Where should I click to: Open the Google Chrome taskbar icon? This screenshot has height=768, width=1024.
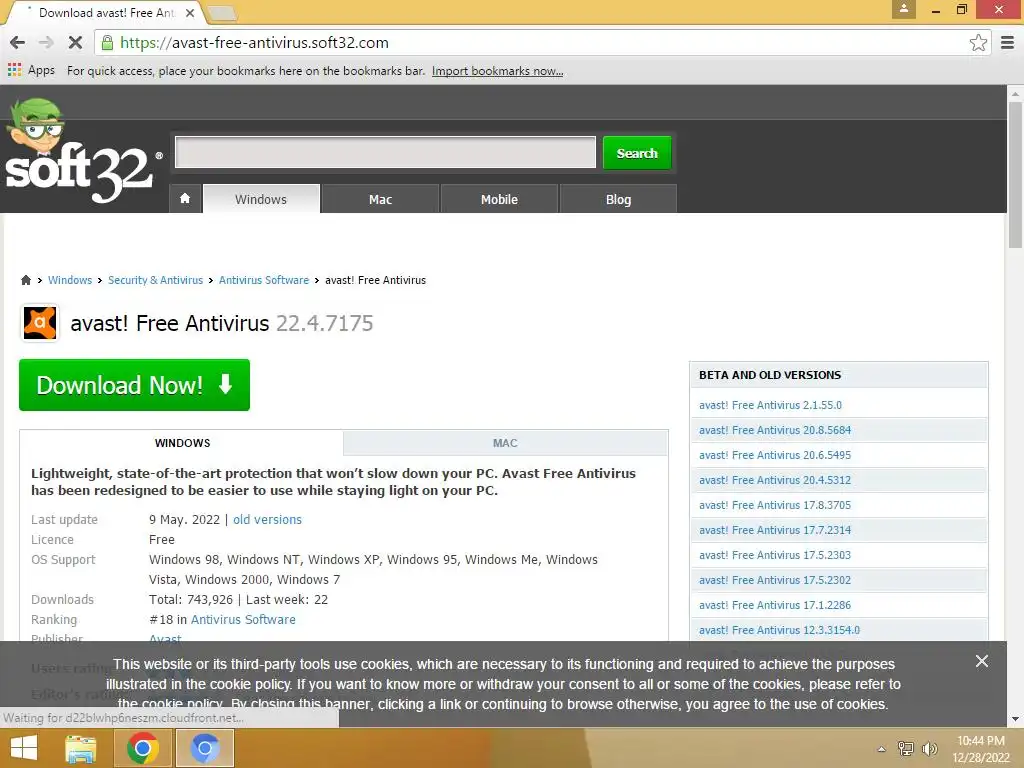[142, 748]
